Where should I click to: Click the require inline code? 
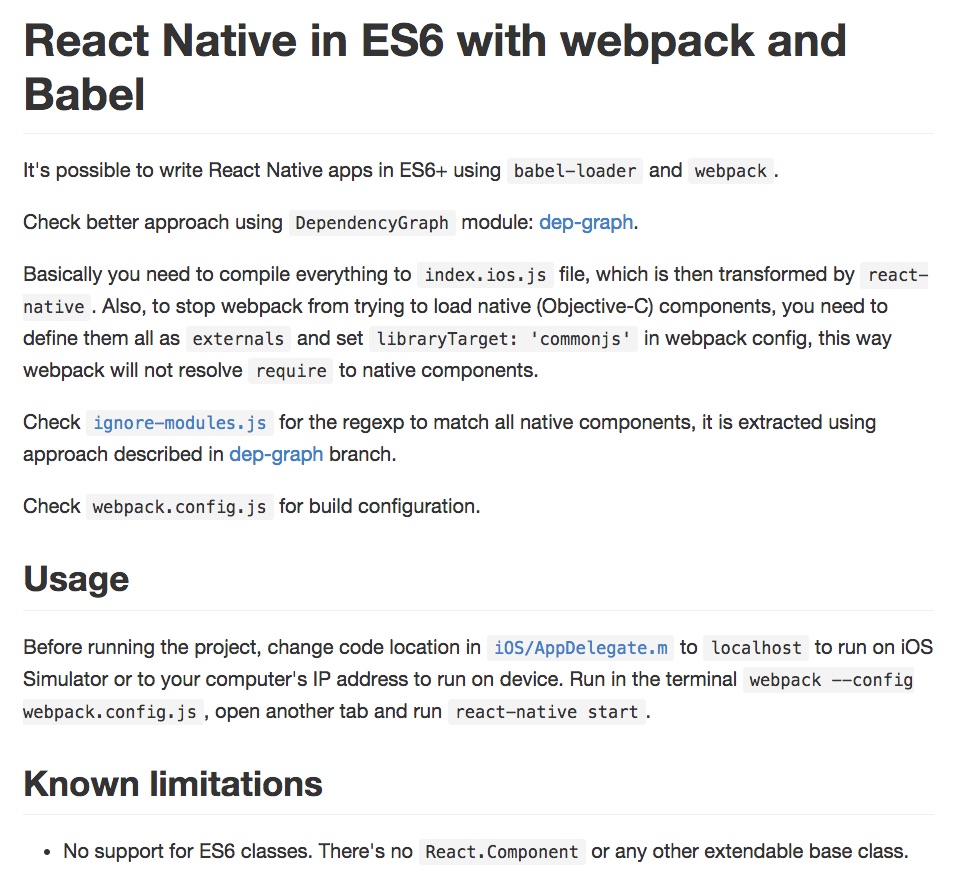point(290,370)
